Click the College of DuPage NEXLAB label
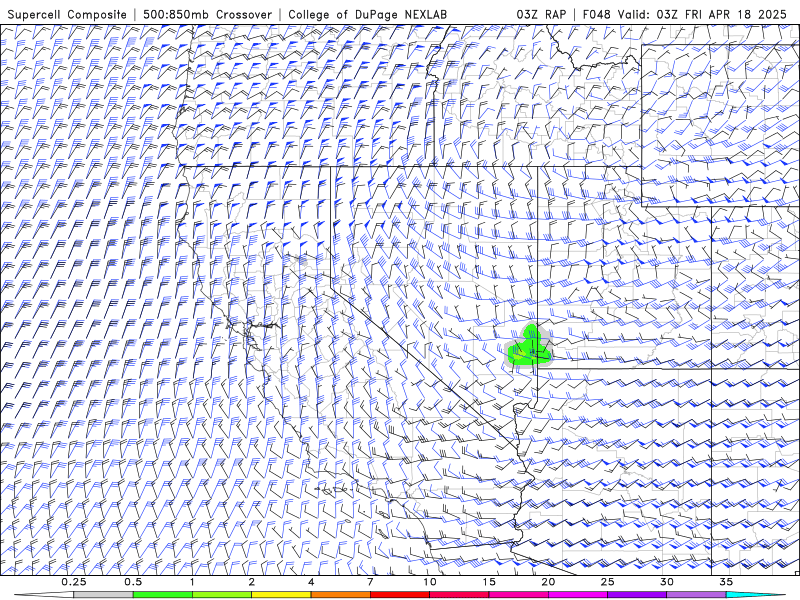Screen dimensions: 800x600 [x=367, y=15]
